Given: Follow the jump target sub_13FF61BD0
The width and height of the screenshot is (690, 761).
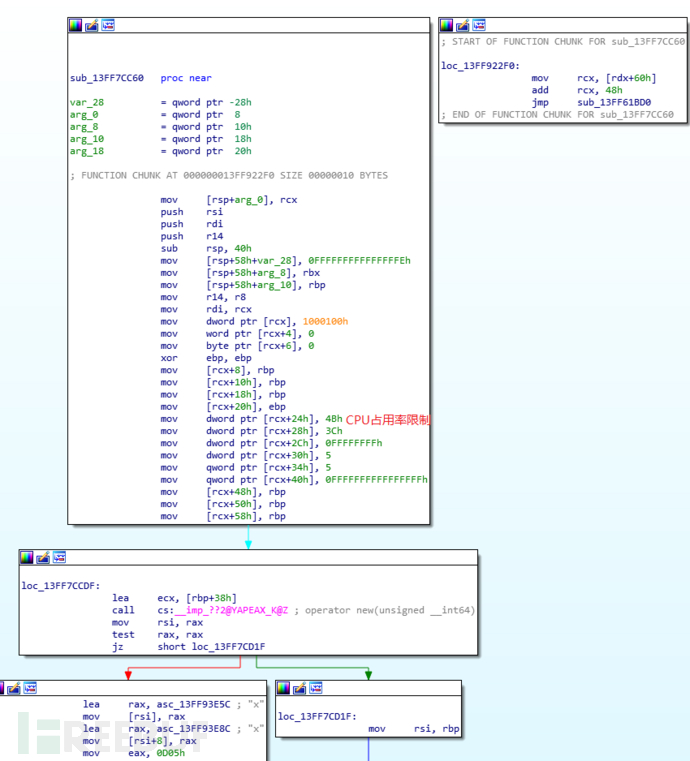Looking at the screenshot, I should 614,102.
